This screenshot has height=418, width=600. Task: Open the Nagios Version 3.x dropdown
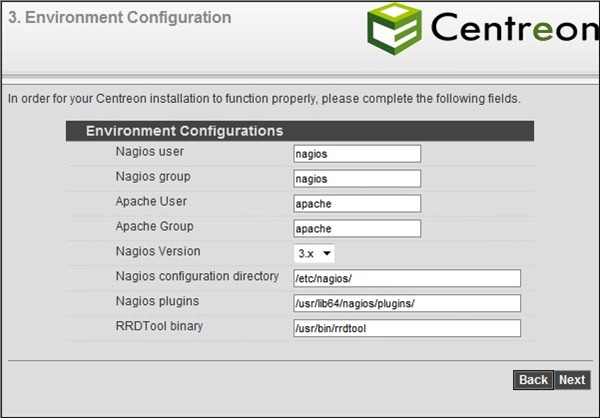314,253
